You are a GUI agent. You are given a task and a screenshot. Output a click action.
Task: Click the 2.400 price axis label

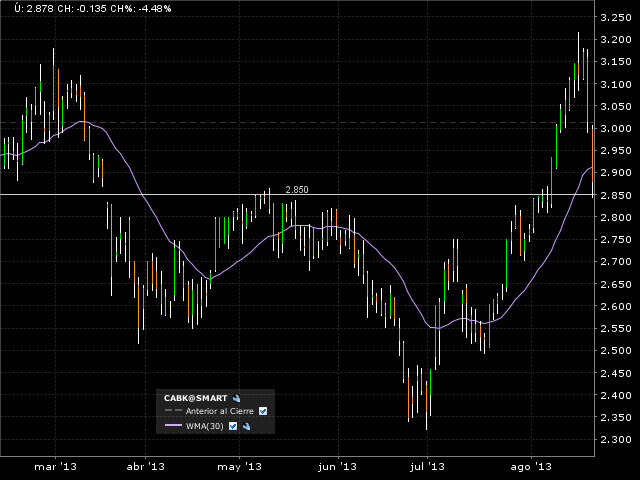click(x=616, y=395)
